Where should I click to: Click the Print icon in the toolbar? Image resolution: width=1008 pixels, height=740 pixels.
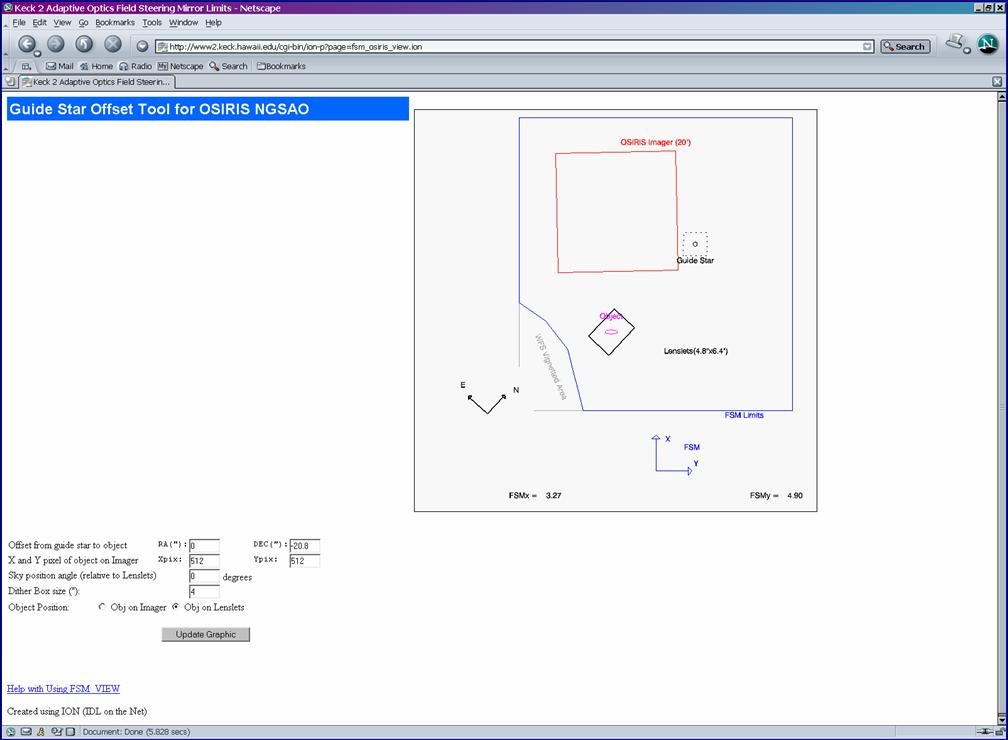(x=956, y=43)
